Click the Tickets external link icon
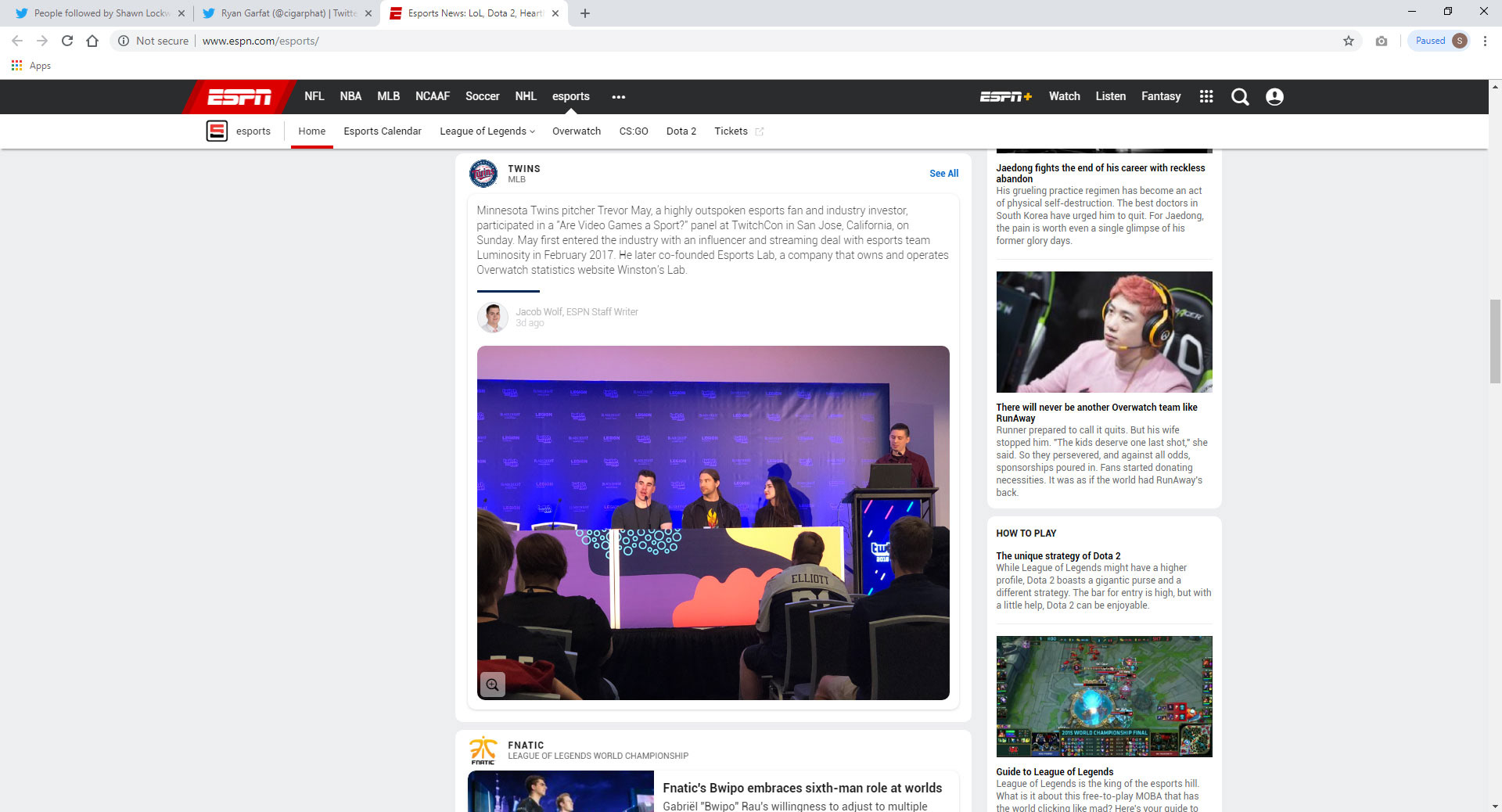This screenshot has width=1502, height=812. (759, 131)
